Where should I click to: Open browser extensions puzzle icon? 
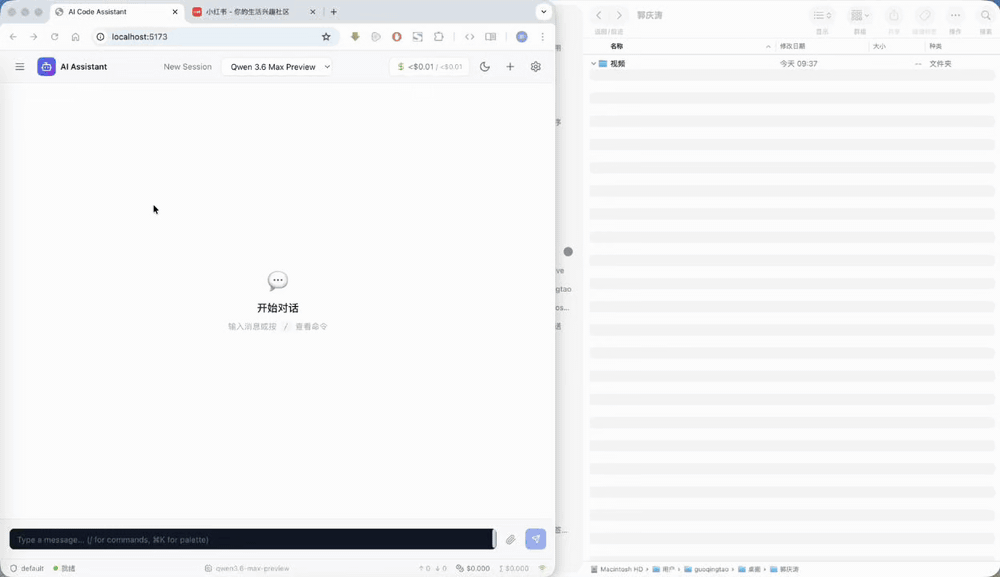439,37
